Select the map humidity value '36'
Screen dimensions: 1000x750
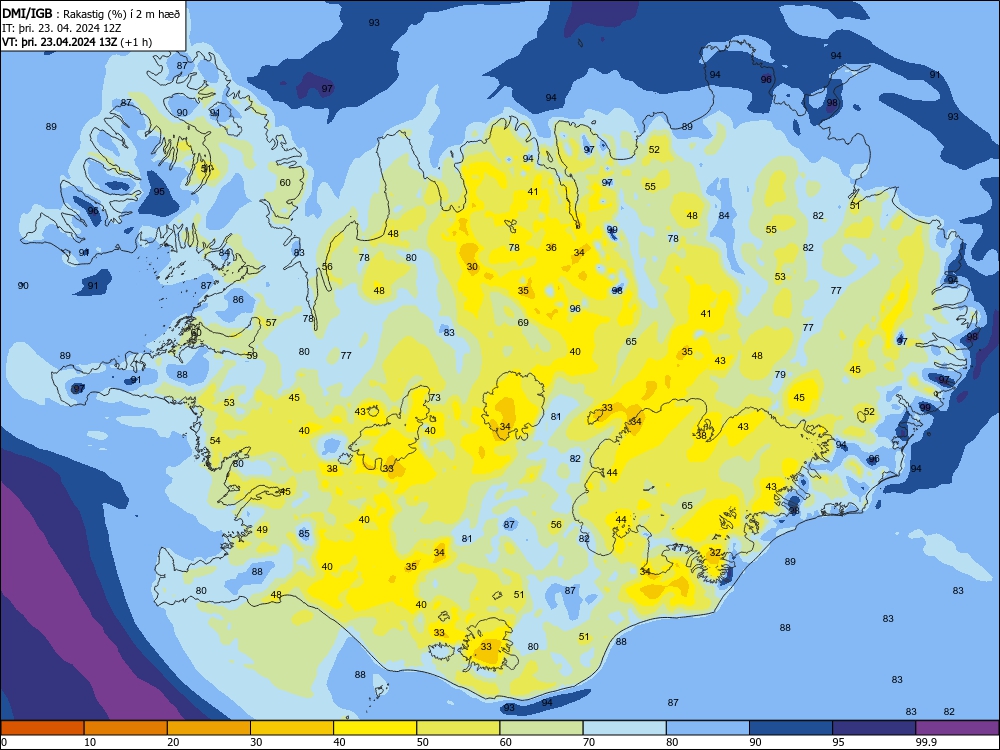click(x=551, y=247)
